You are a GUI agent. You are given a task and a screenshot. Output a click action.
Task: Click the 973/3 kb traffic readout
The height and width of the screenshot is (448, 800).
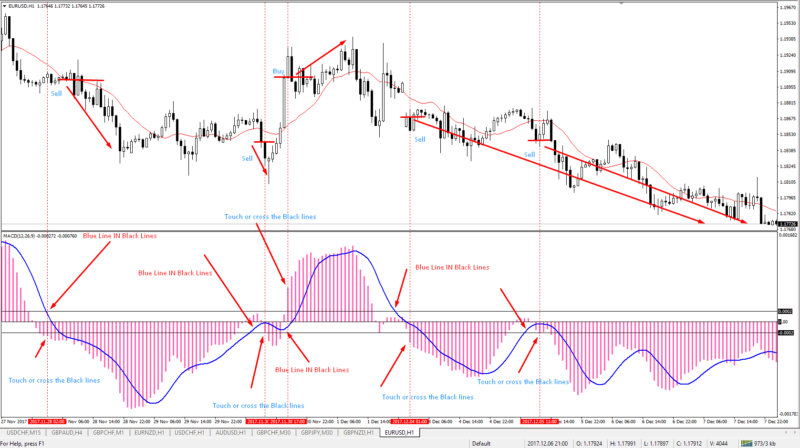pos(765,443)
